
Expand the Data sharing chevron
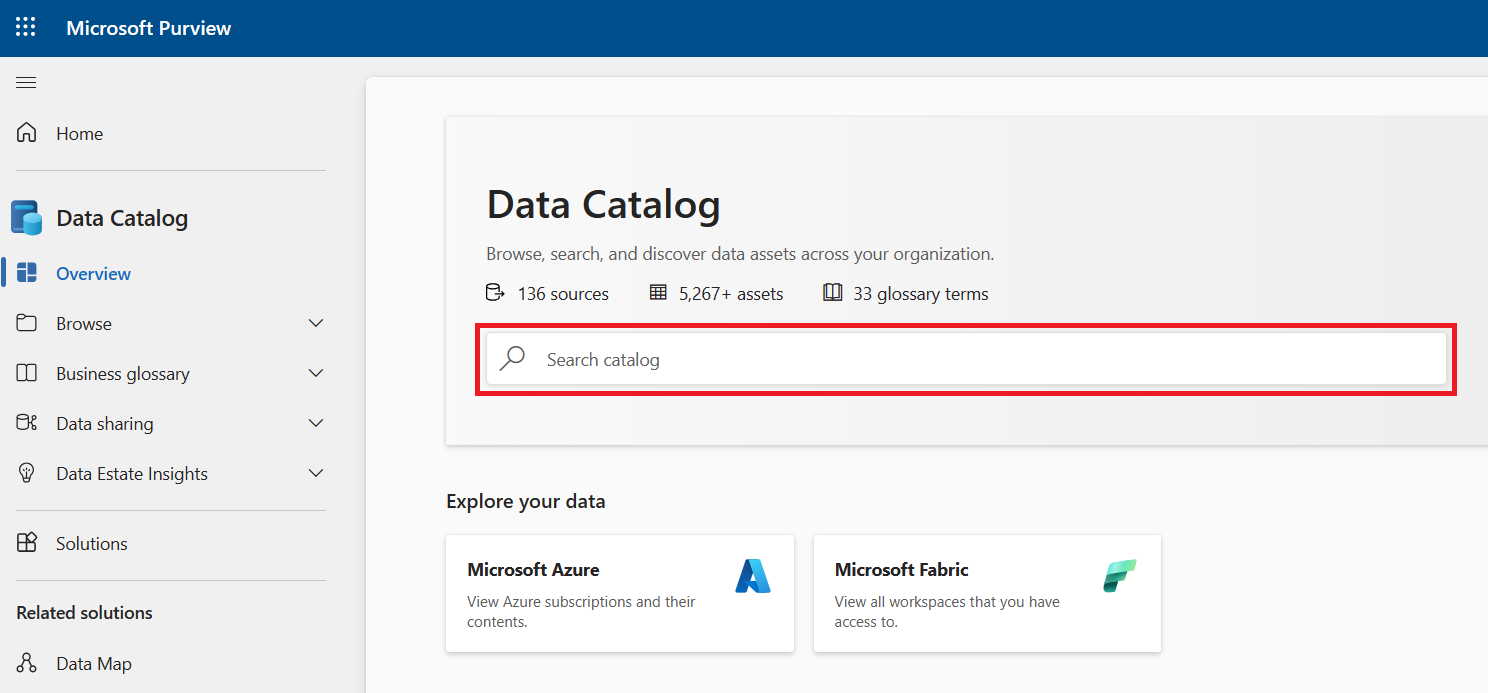[316, 423]
